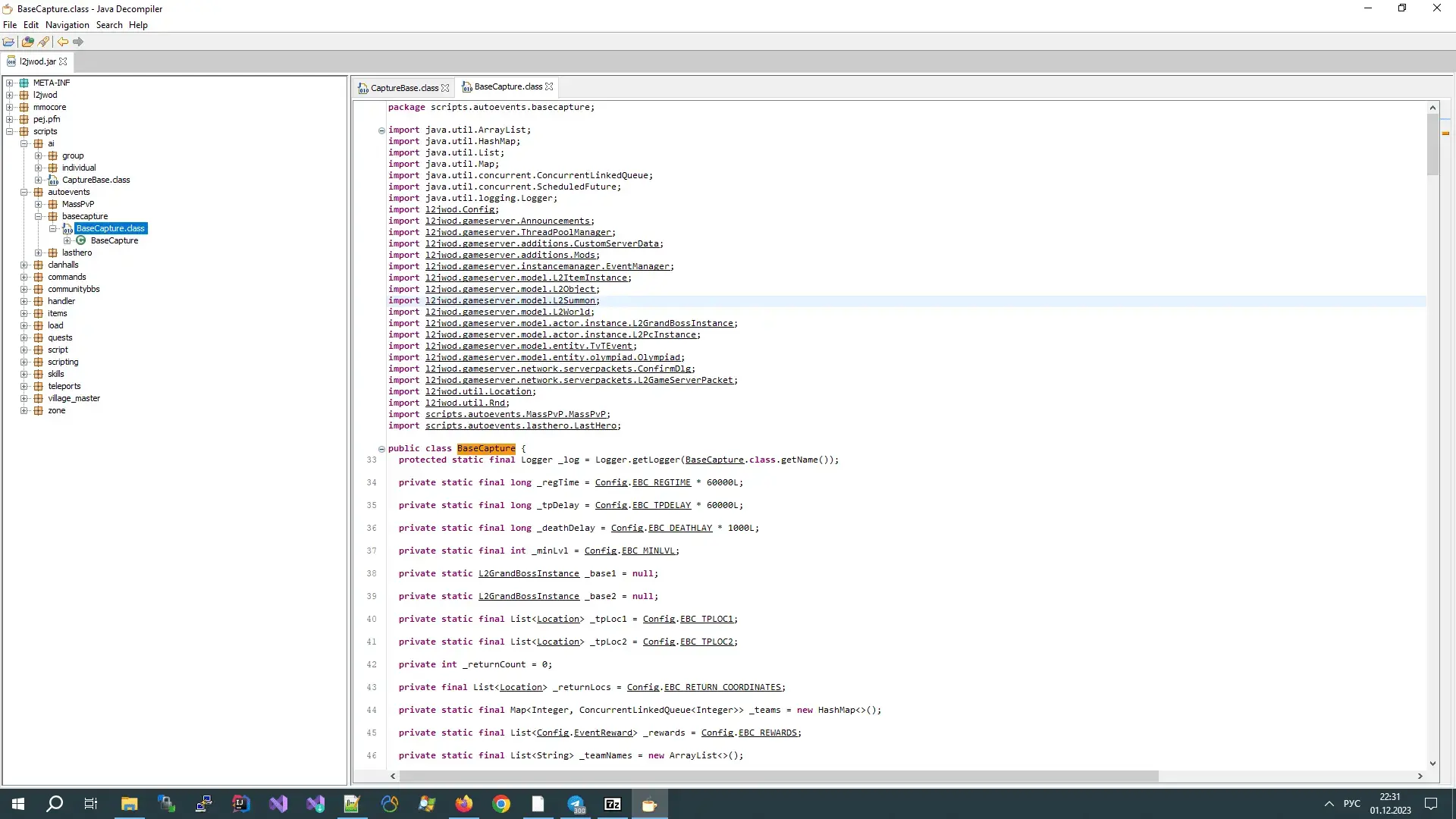
Task: Close the l2jwod.jar tab
Action: tap(63, 61)
